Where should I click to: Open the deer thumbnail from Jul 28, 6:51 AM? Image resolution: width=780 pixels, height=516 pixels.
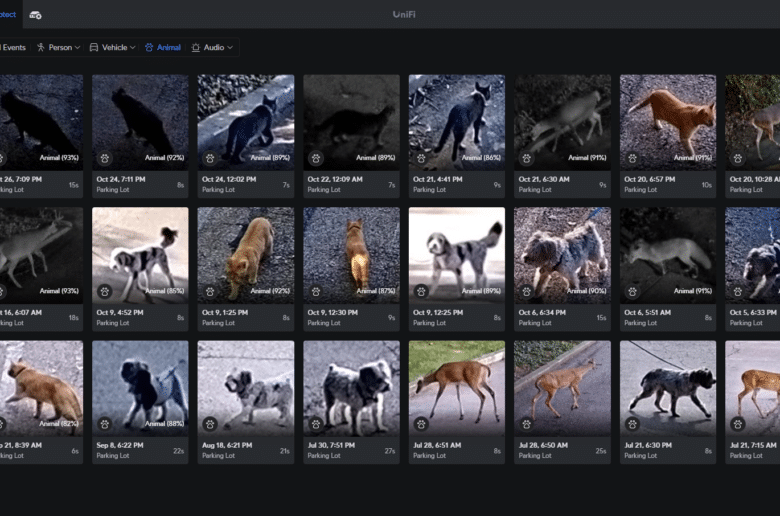click(457, 388)
